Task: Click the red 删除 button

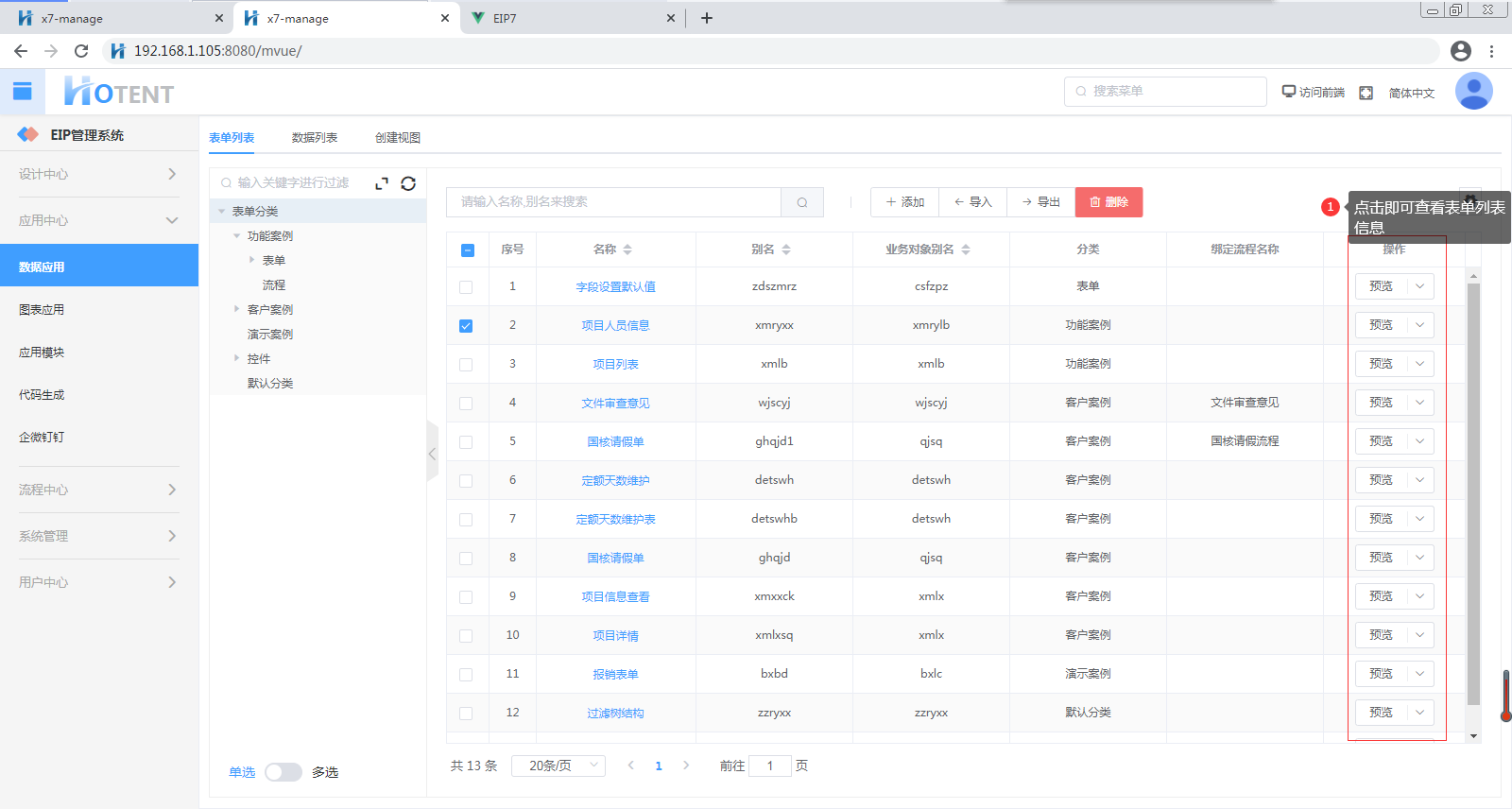Action: point(1108,202)
